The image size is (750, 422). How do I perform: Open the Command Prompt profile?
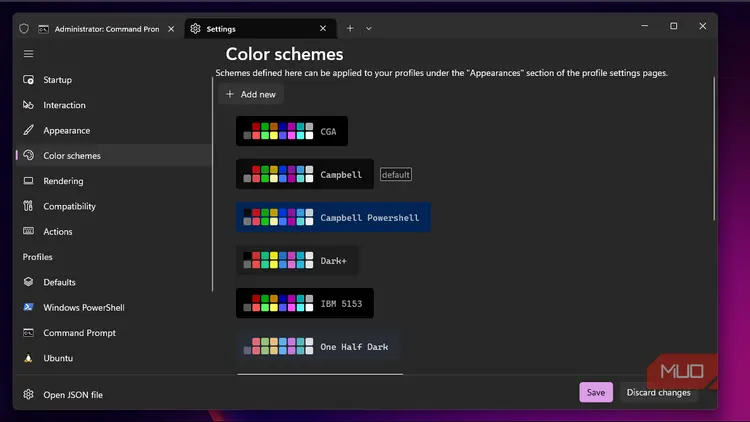coord(114,333)
